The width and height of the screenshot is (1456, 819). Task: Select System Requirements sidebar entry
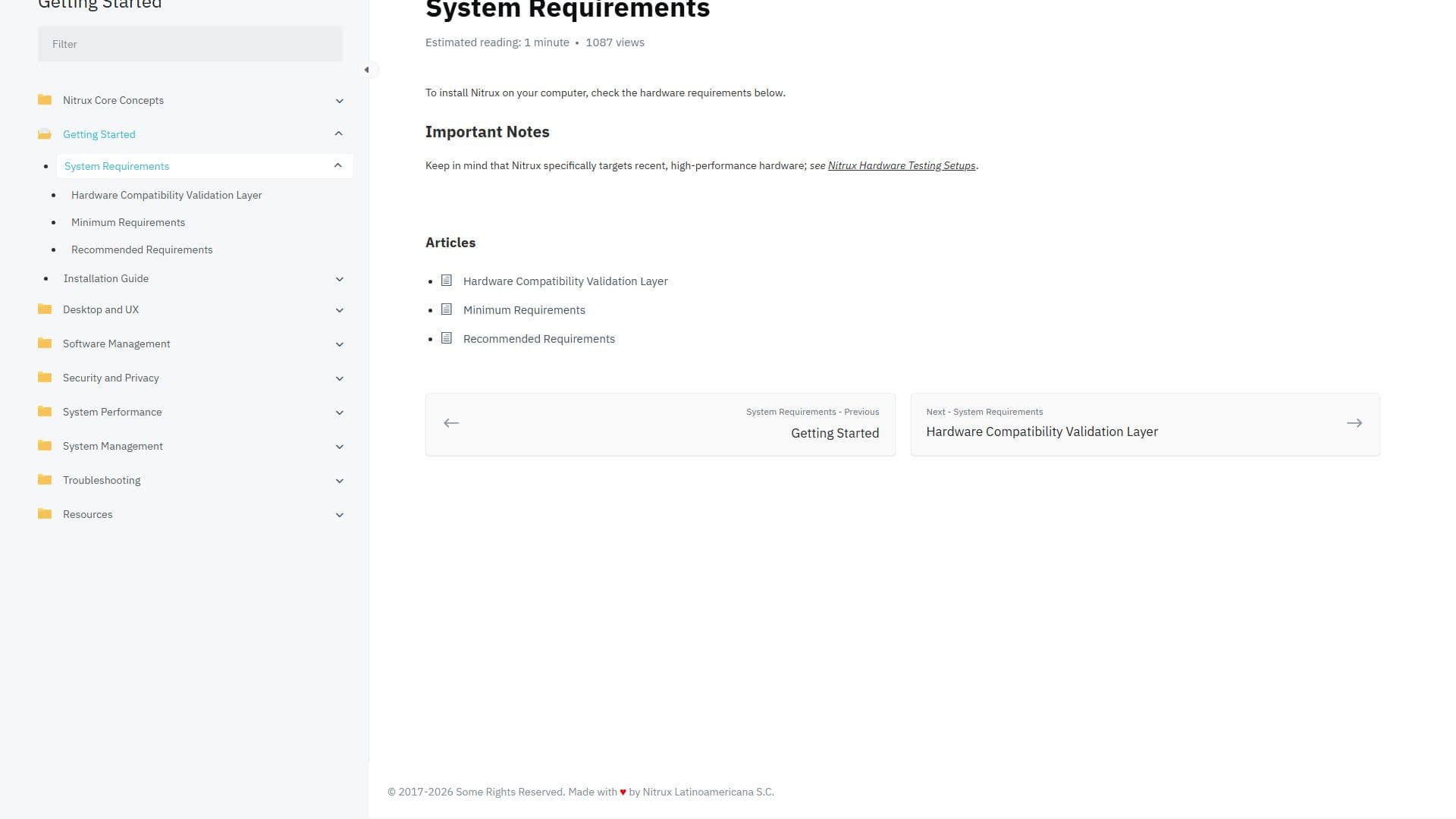[x=117, y=166]
